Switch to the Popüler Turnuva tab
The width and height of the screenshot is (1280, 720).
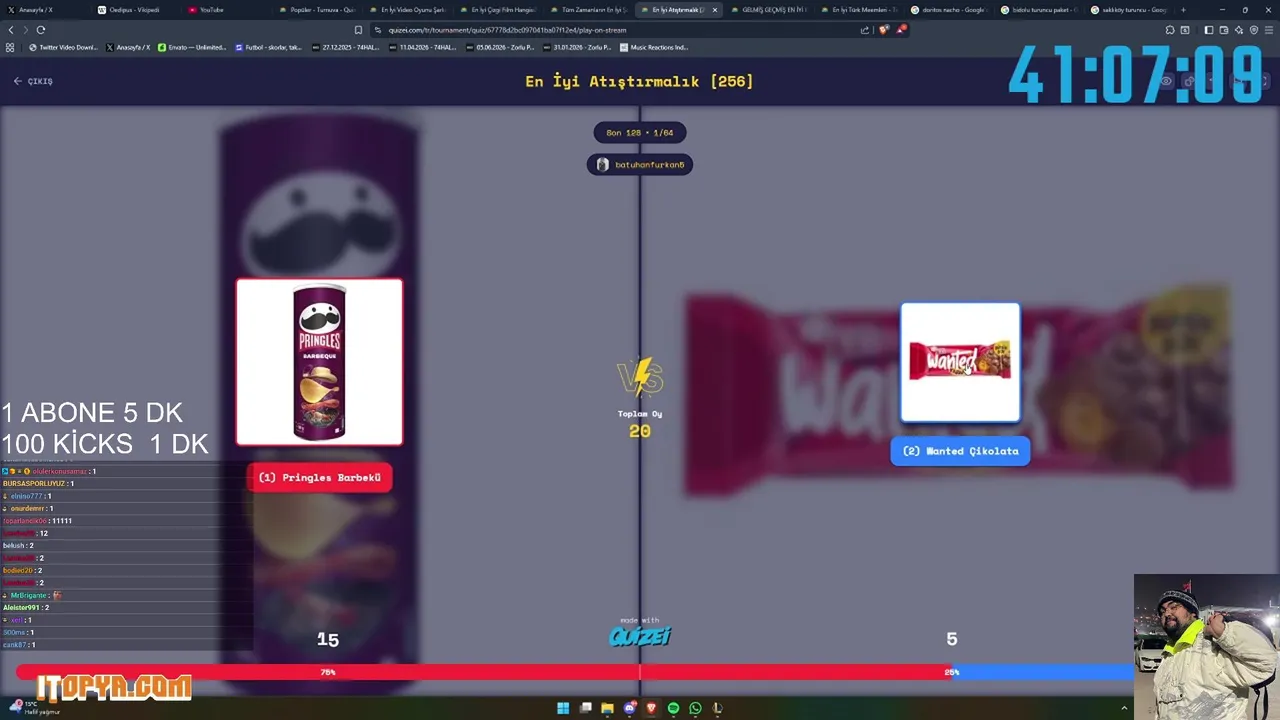(x=315, y=10)
